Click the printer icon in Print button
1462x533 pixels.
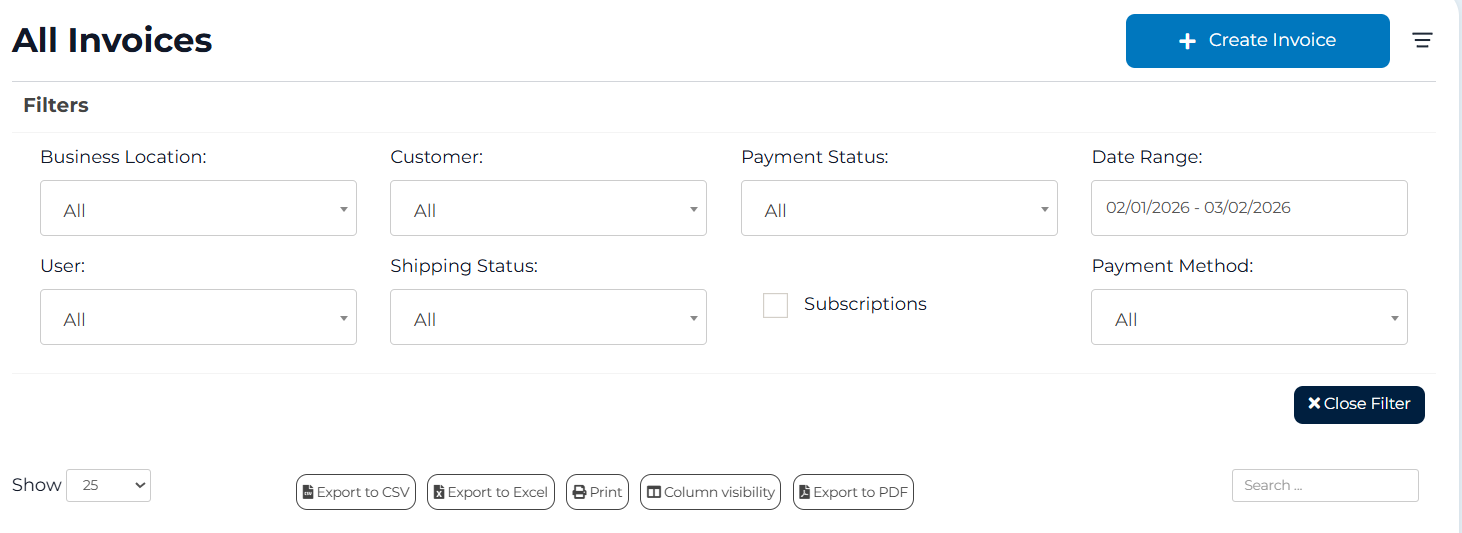[578, 492]
